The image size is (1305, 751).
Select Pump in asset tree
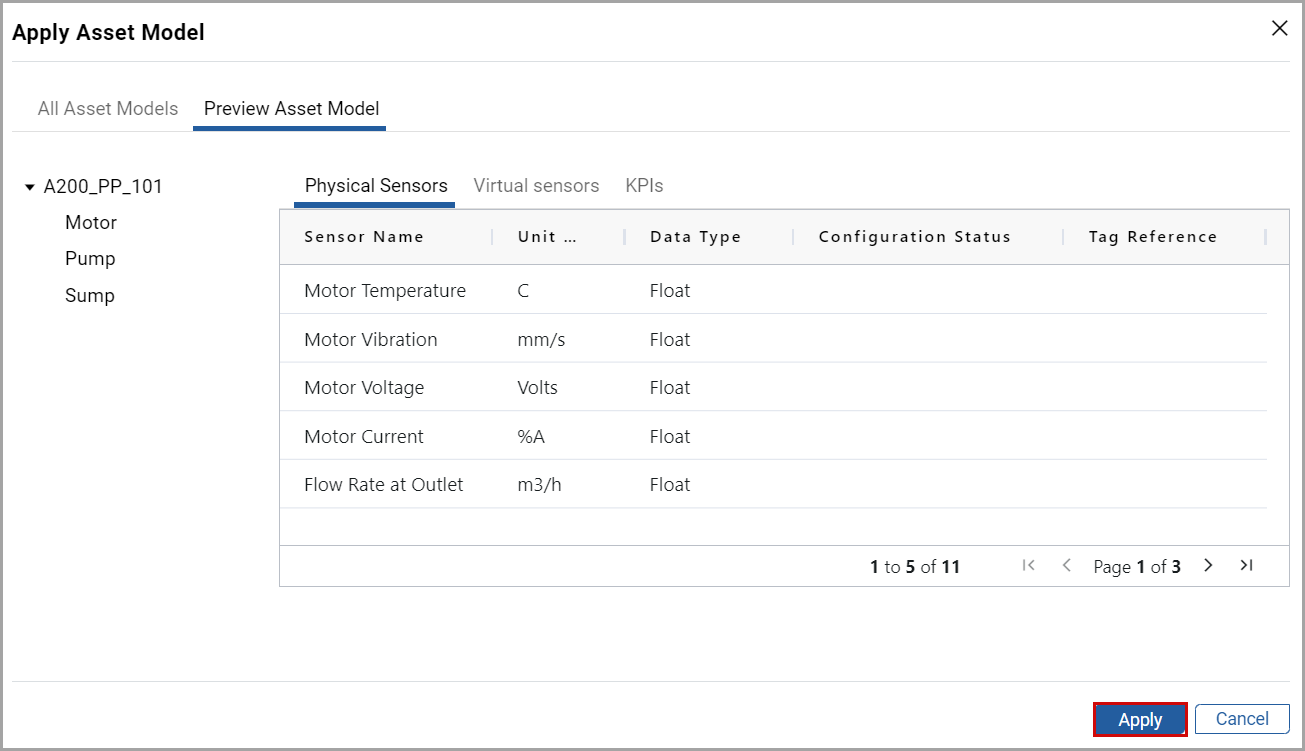tap(90, 259)
